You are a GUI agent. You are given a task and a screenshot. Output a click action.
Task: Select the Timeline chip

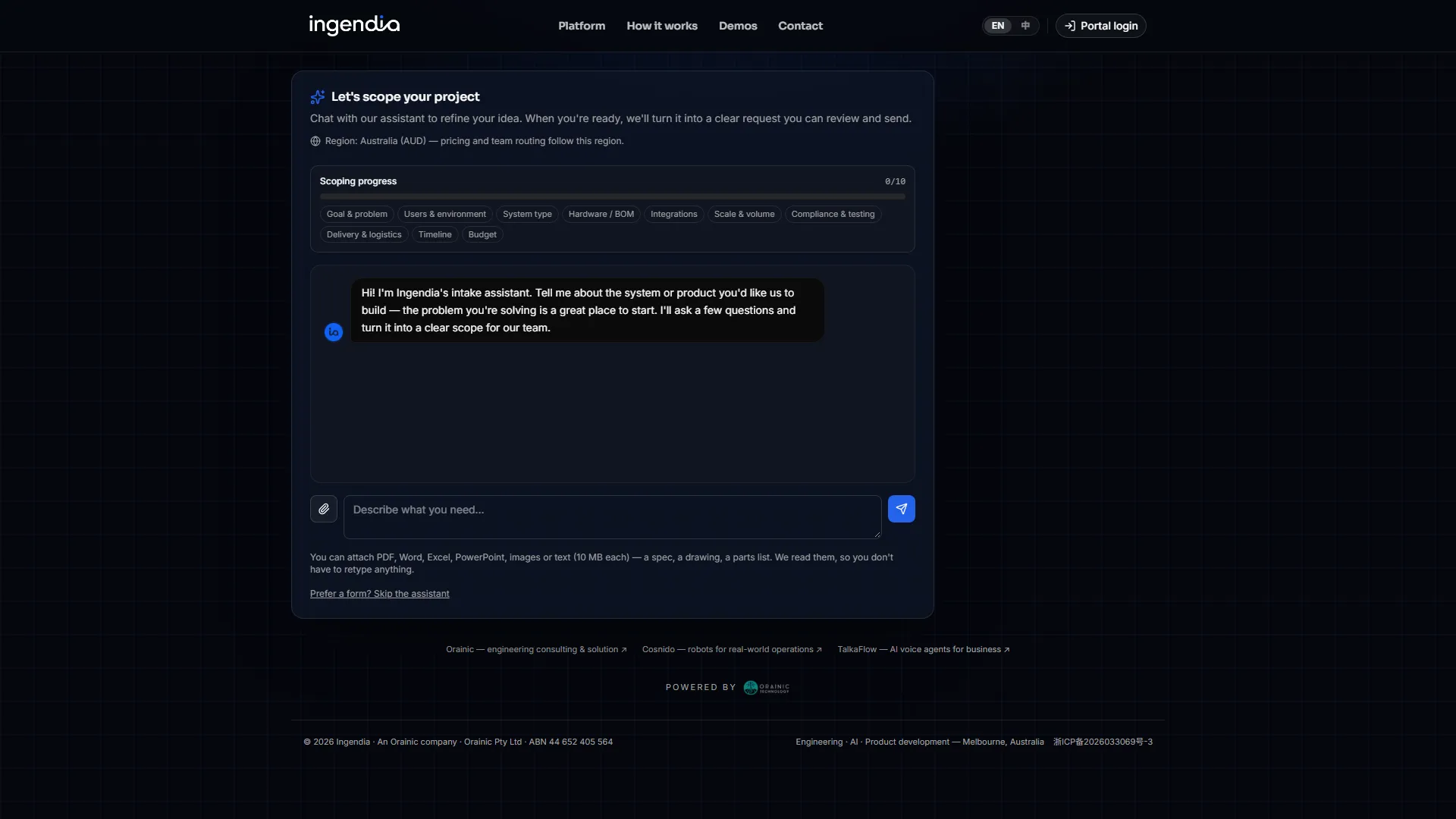(x=435, y=235)
